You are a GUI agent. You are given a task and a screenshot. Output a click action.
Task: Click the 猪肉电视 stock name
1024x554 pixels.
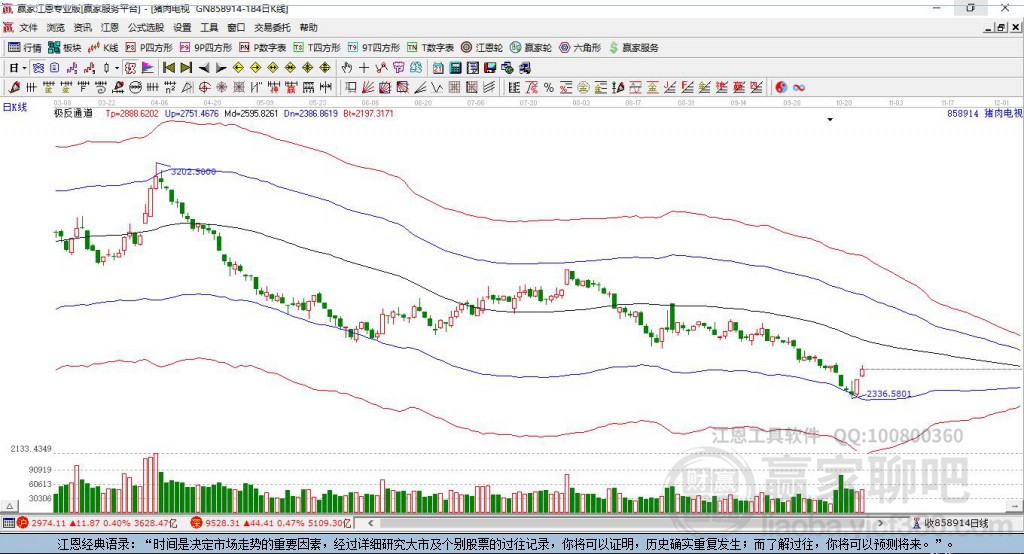(x=1003, y=113)
